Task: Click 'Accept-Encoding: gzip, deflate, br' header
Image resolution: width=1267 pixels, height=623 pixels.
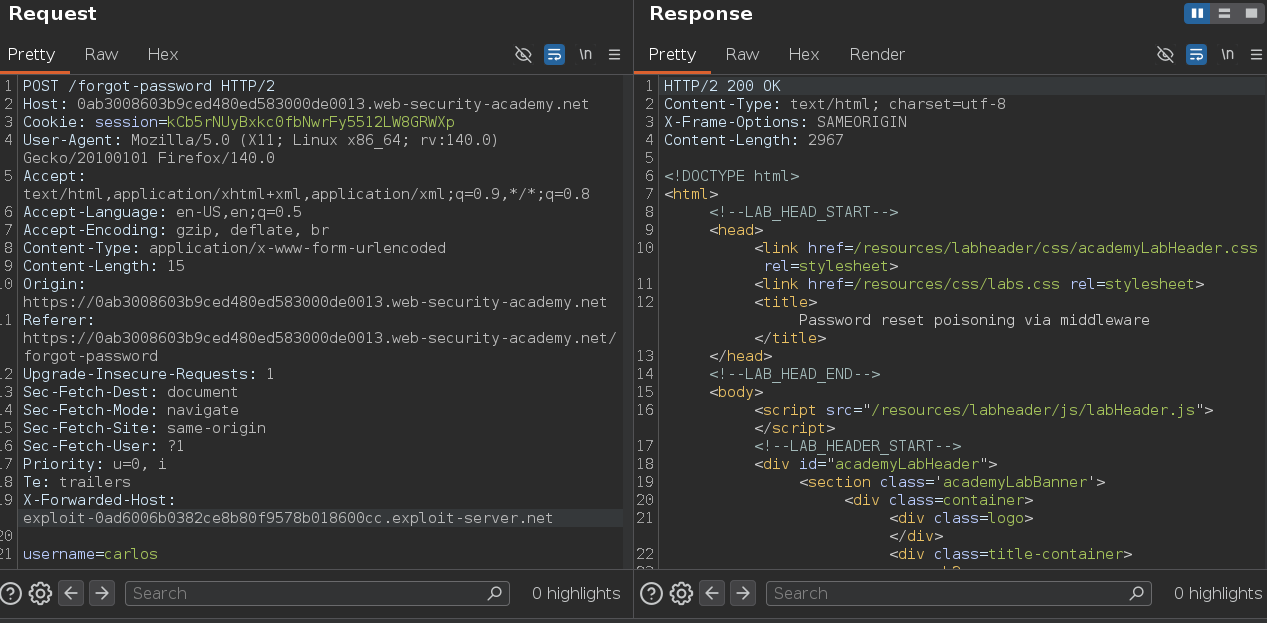Action: point(176,230)
